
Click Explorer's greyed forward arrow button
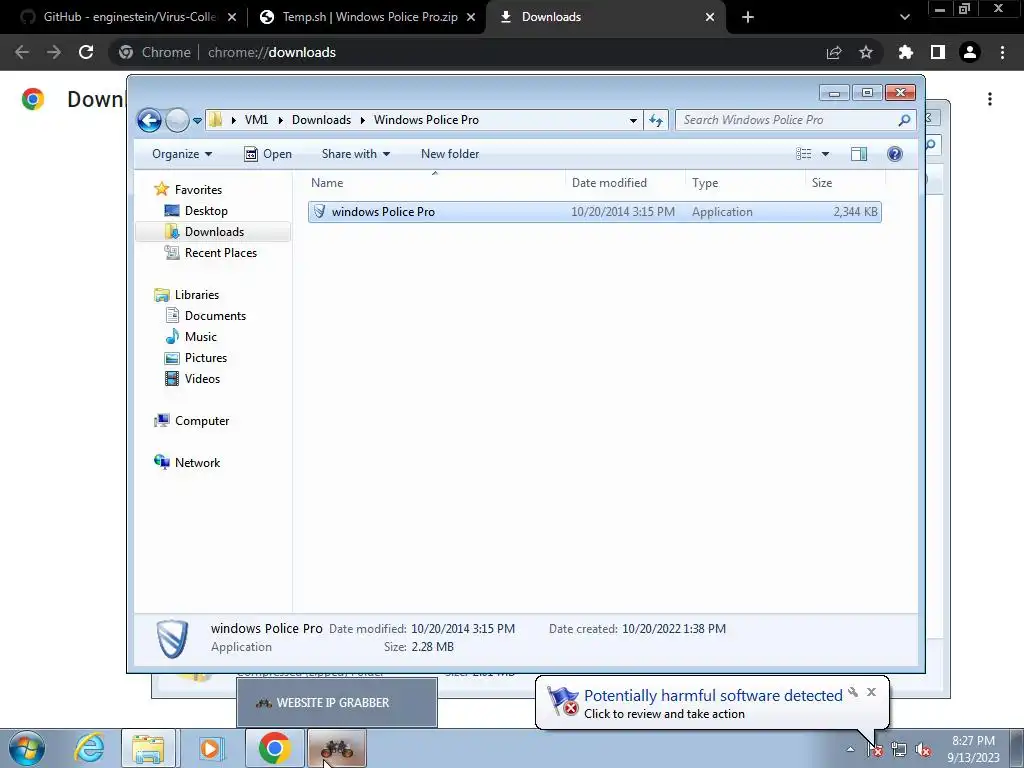tap(177, 120)
